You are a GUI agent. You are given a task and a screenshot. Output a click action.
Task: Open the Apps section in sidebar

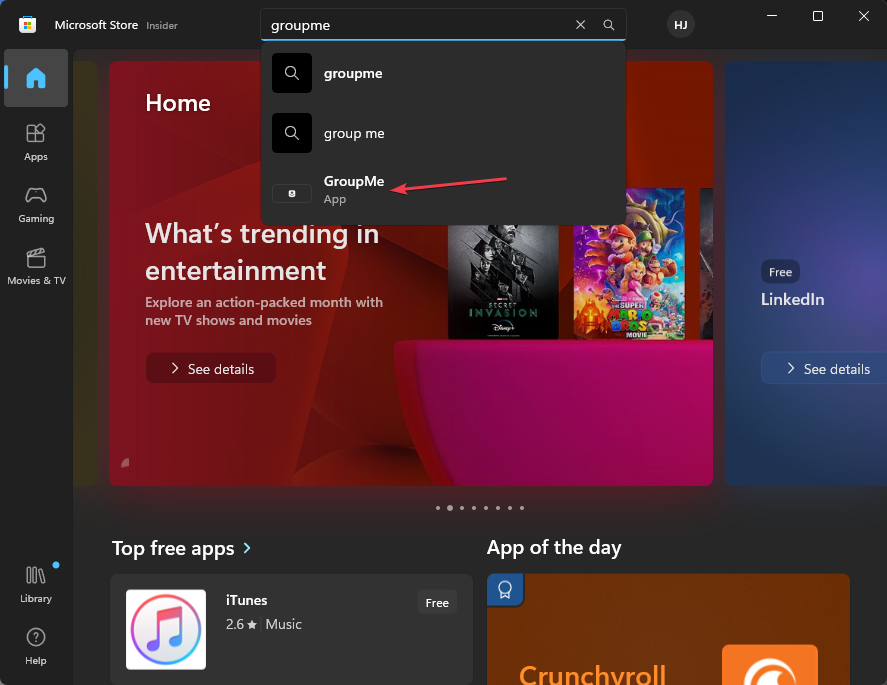[36, 143]
